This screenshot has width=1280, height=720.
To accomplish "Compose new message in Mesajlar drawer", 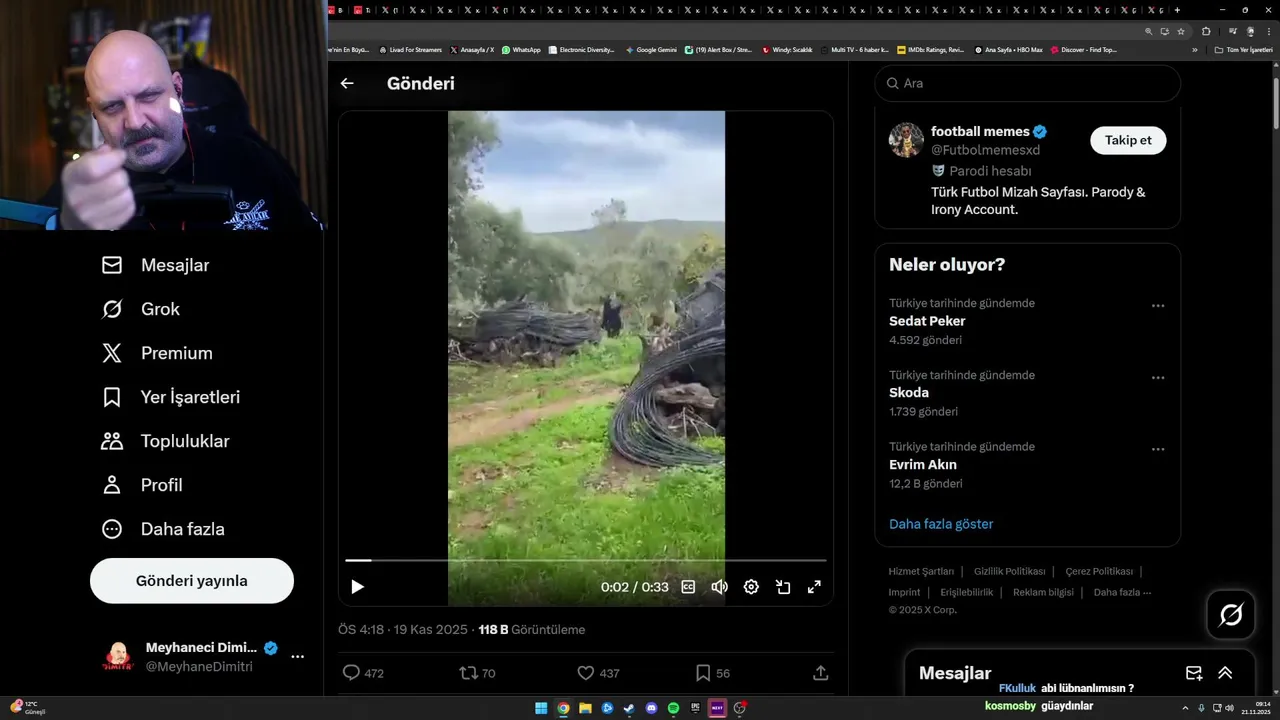I will 1194,673.
